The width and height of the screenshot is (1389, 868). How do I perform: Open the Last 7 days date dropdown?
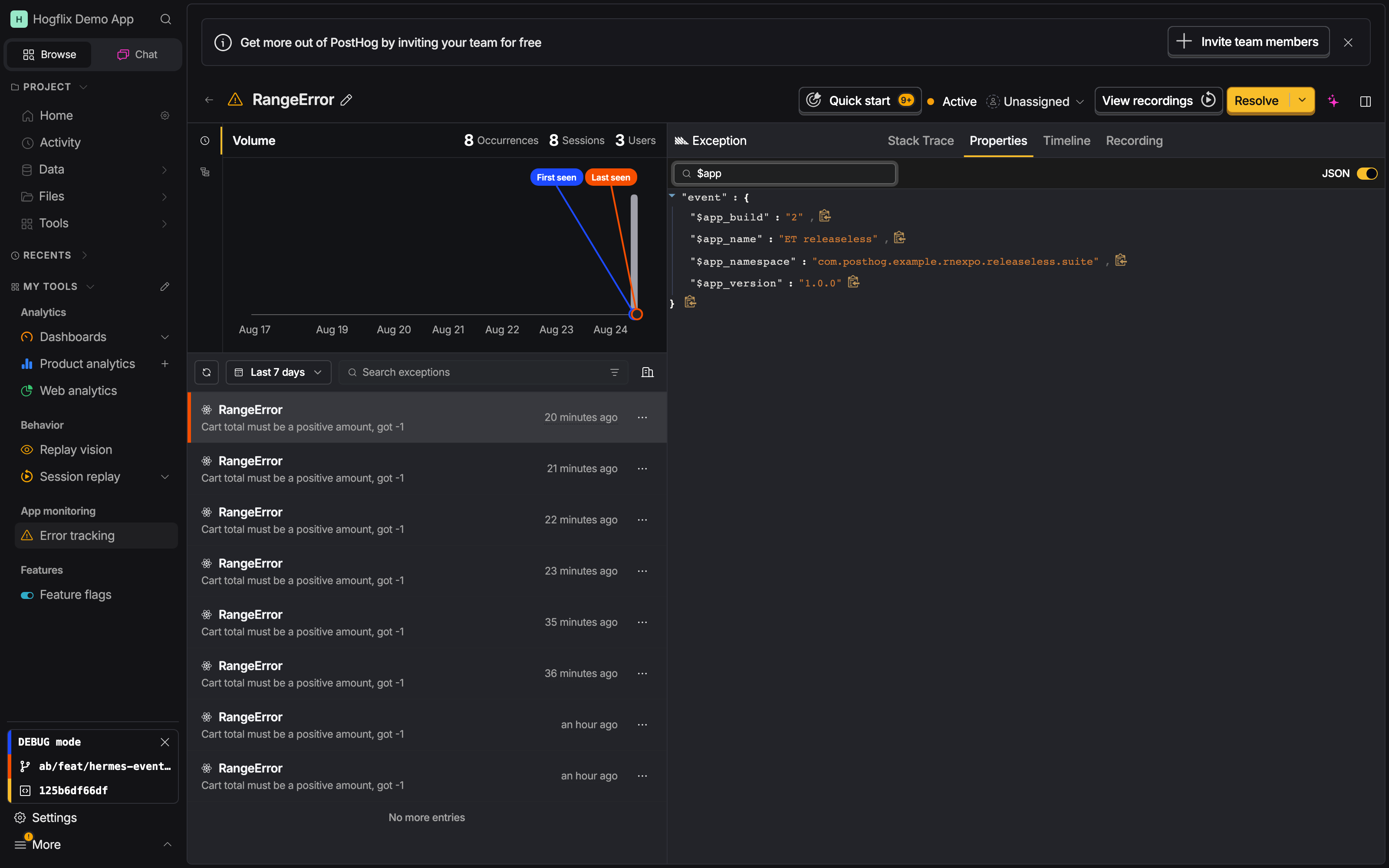[x=278, y=372]
